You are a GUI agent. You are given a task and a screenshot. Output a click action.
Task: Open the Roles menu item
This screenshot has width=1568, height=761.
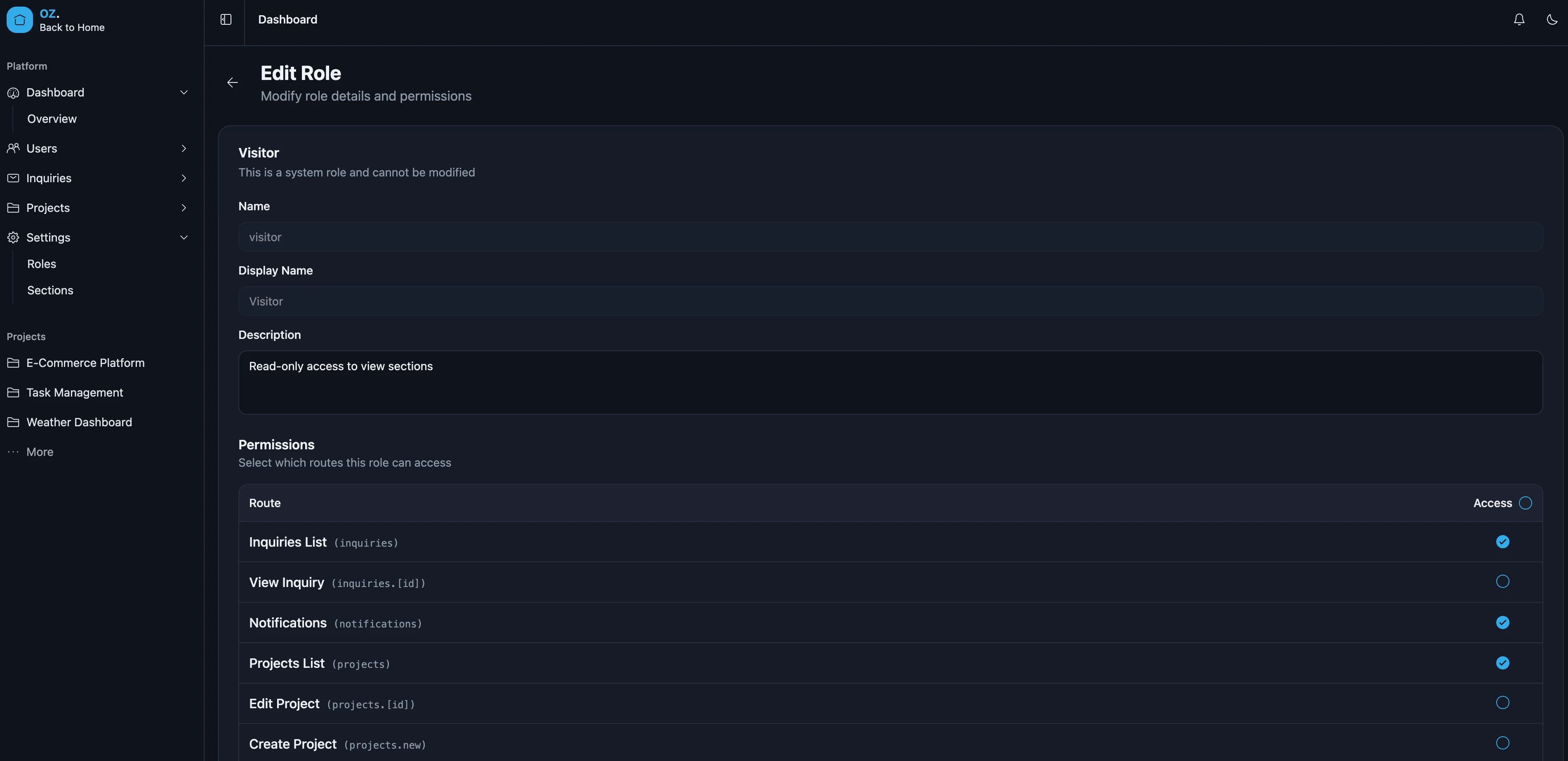[x=41, y=263]
